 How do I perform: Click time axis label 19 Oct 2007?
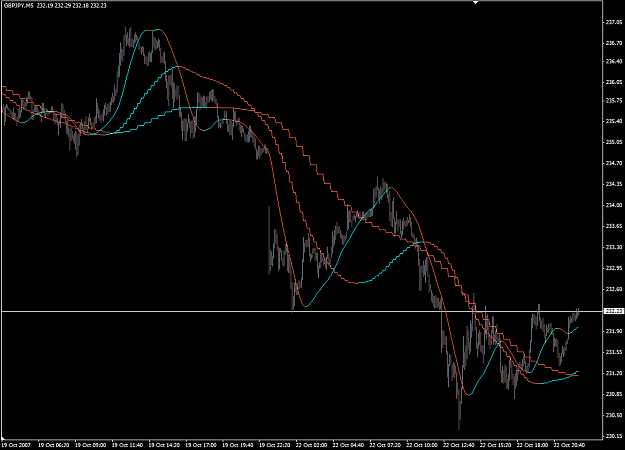16,445
